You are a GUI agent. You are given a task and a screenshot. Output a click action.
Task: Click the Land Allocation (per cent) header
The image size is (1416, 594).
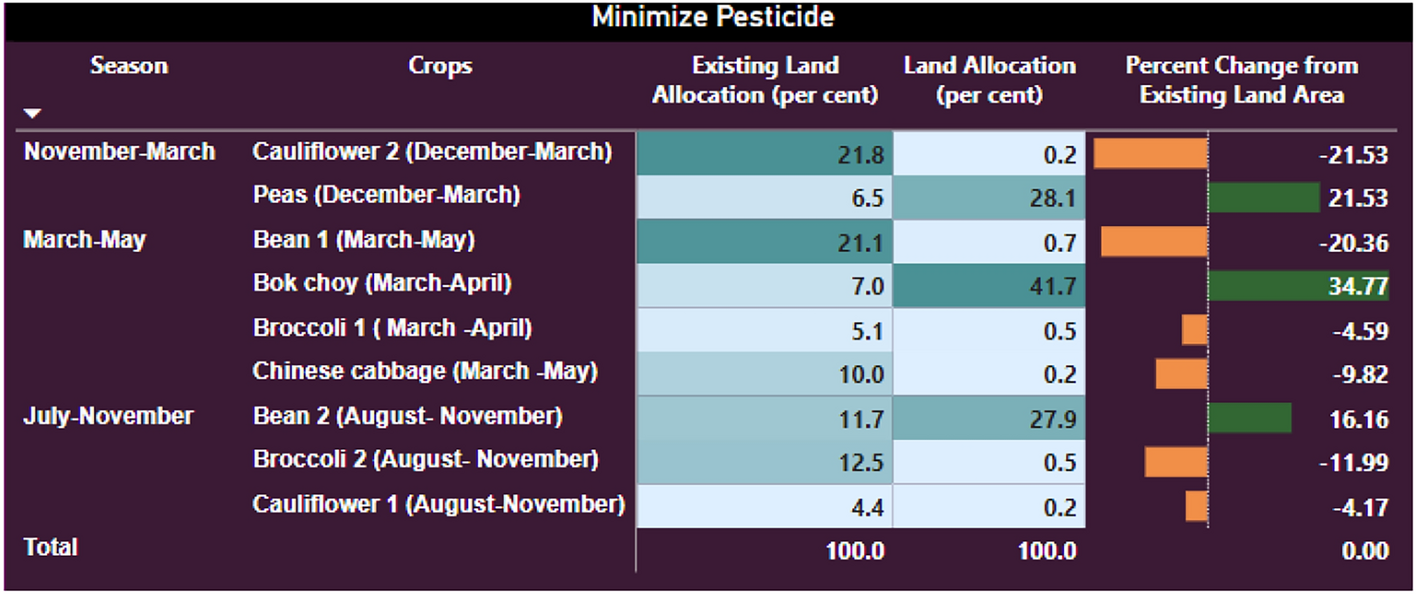tap(989, 80)
